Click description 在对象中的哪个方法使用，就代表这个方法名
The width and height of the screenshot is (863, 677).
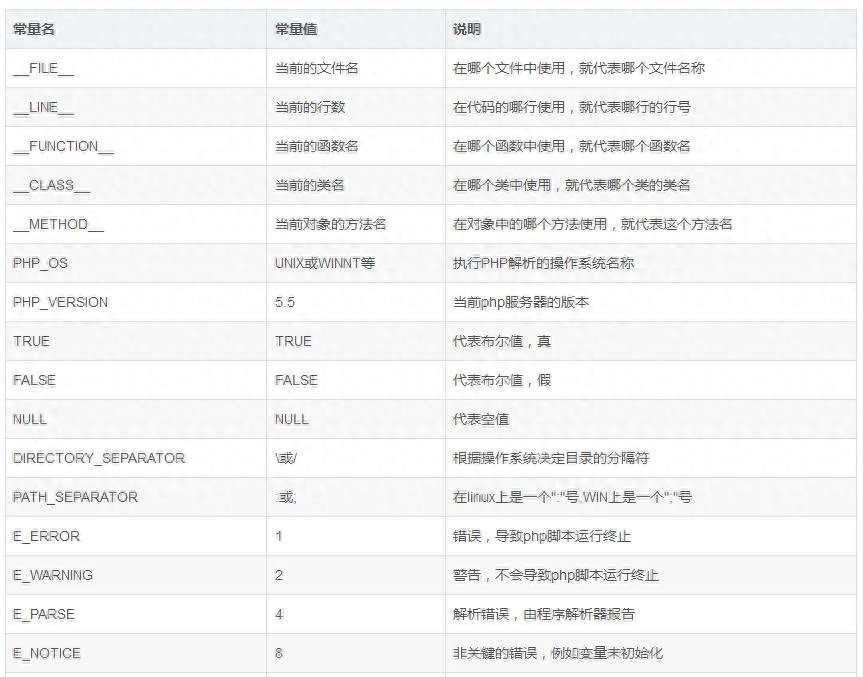[593, 225]
